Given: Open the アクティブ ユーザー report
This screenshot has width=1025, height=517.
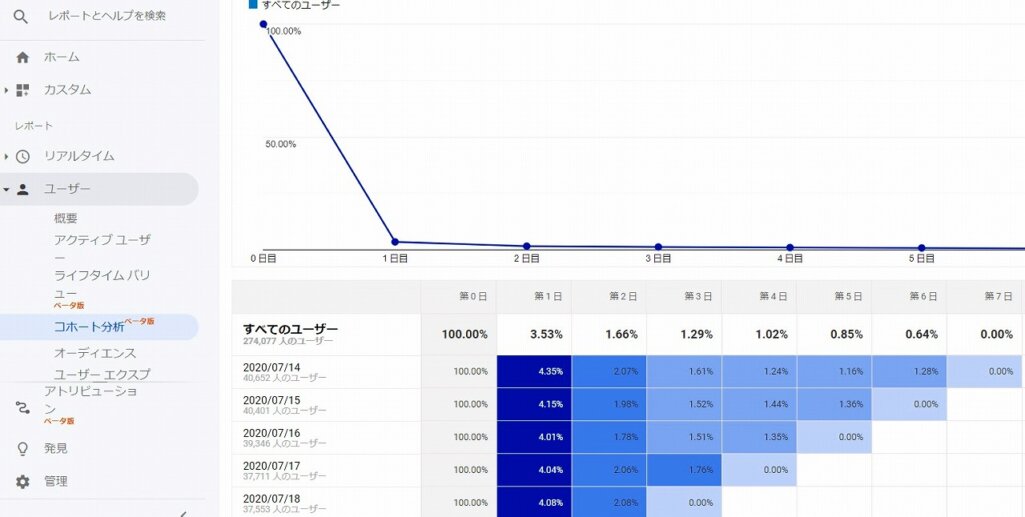Looking at the screenshot, I should 101,240.
